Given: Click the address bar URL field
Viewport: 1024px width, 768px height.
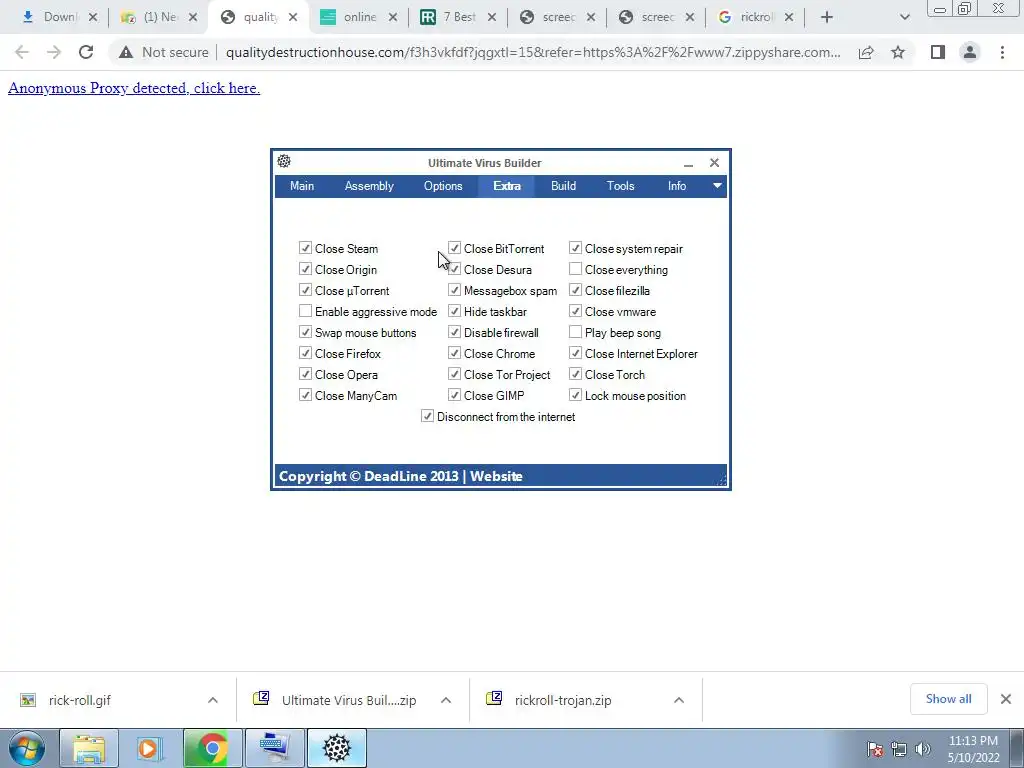Looking at the screenshot, I should [533, 52].
